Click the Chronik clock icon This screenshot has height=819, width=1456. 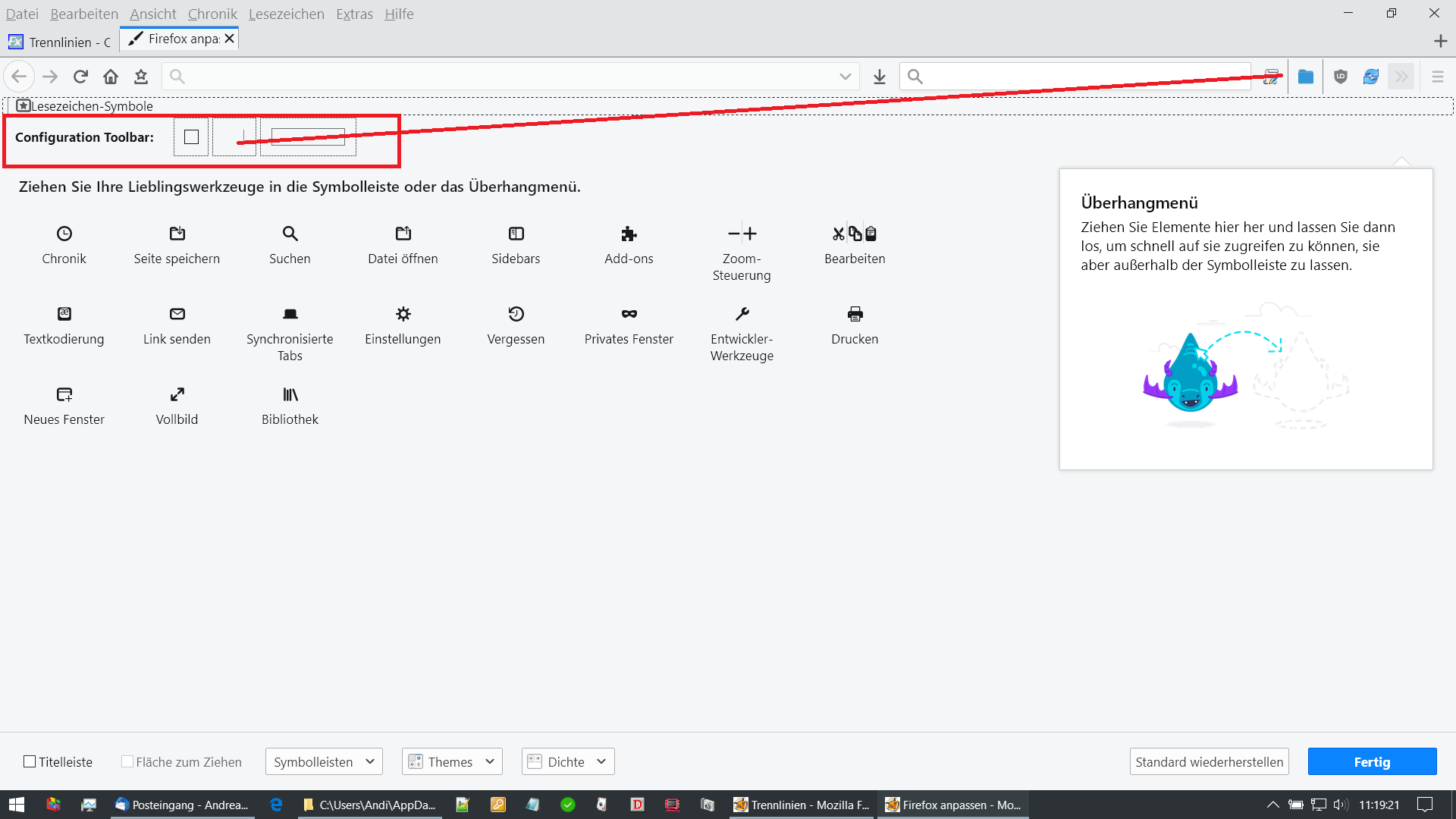tap(64, 234)
